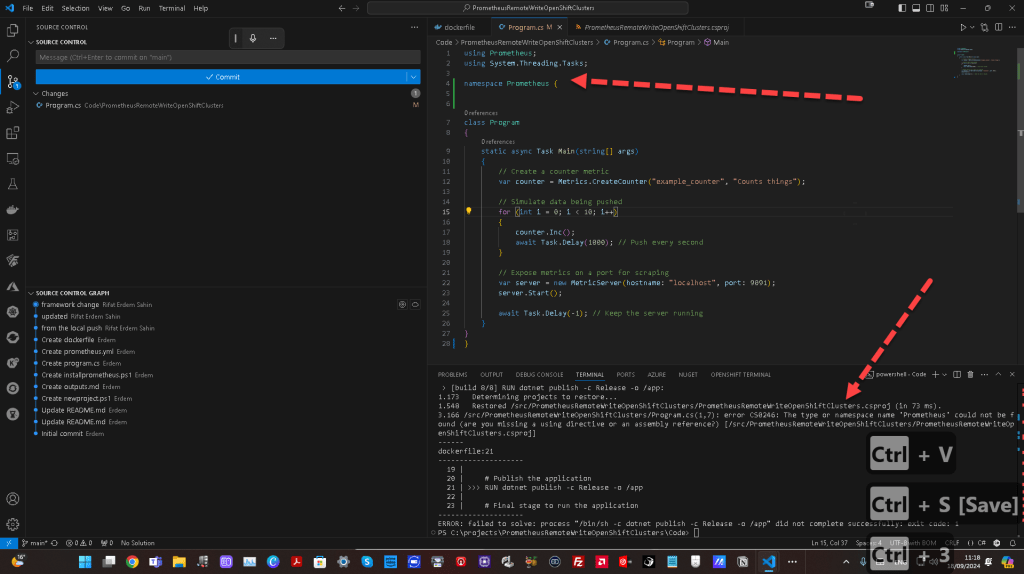
Task: Select the Source Control activity bar icon
Action: click(x=12, y=82)
